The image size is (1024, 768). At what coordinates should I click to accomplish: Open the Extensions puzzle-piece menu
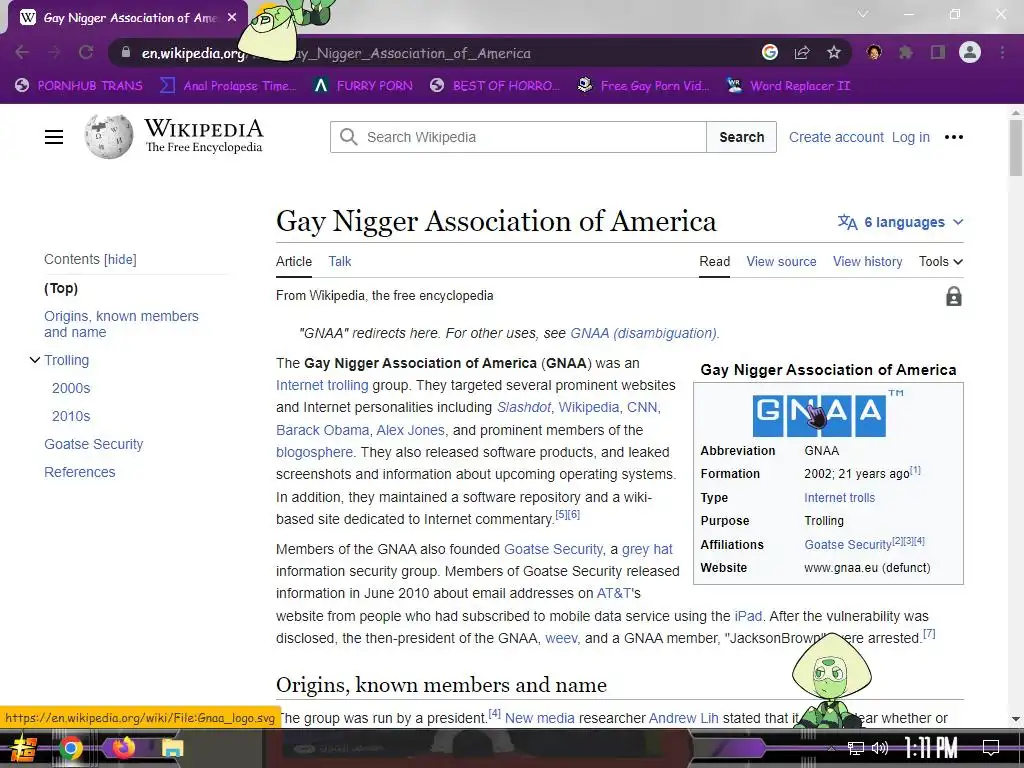coord(905,52)
